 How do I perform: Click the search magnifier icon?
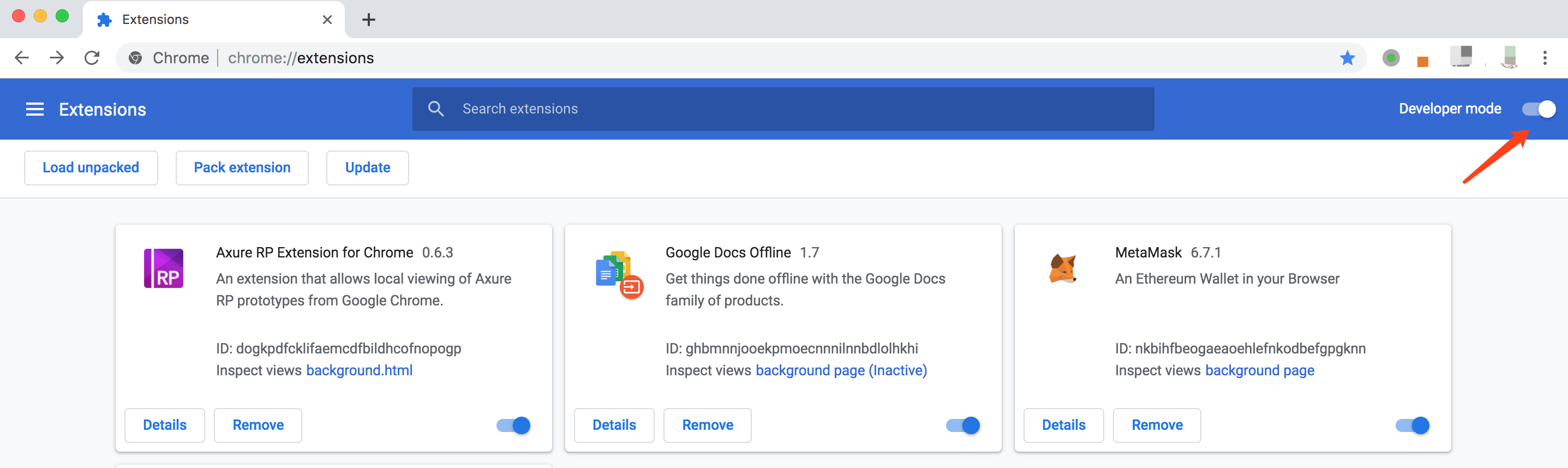pyautogui.click(x=436, y=109)
